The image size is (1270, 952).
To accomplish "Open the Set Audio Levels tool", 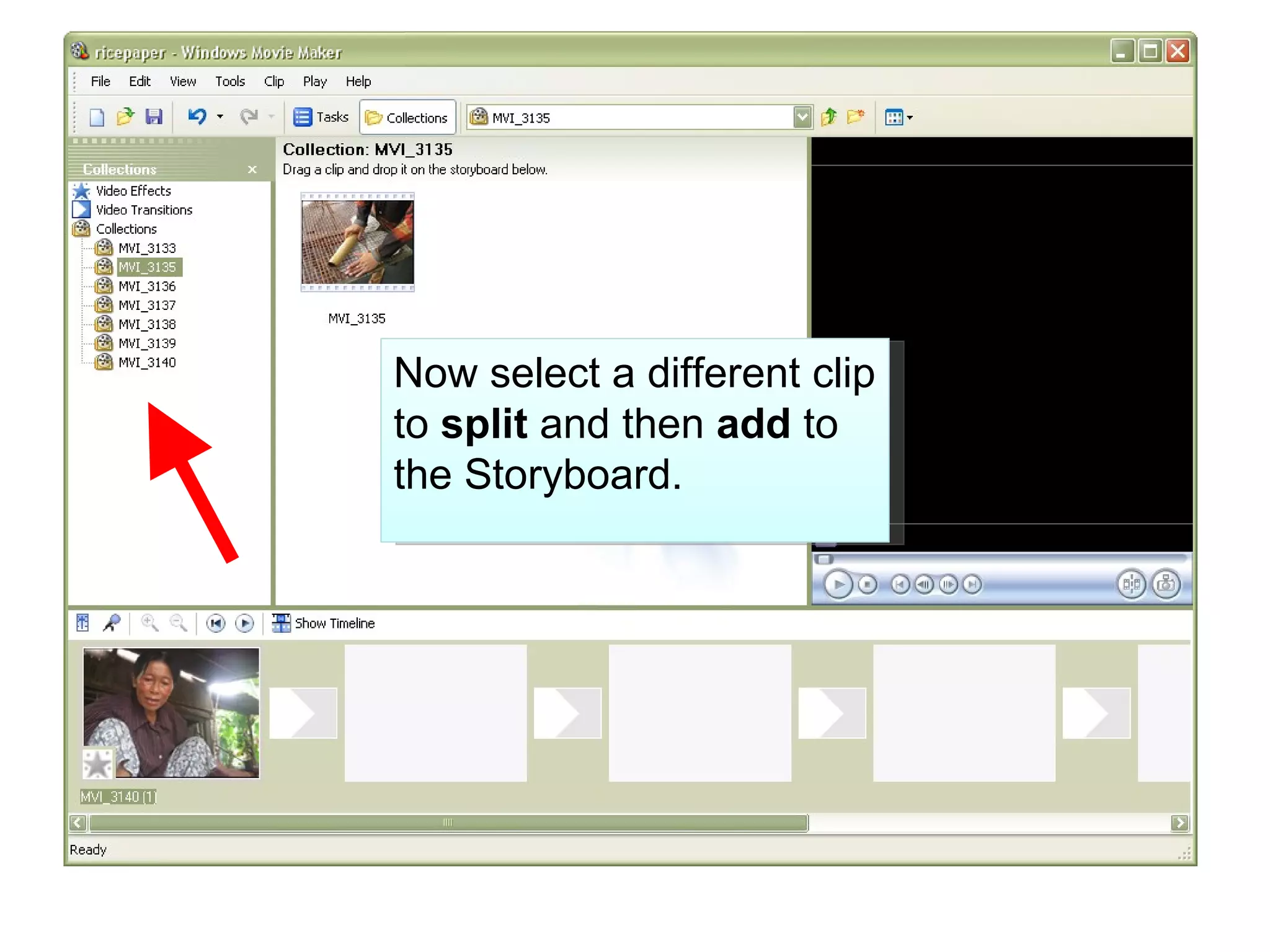I will pyautogui.click(x=82, y=623).
